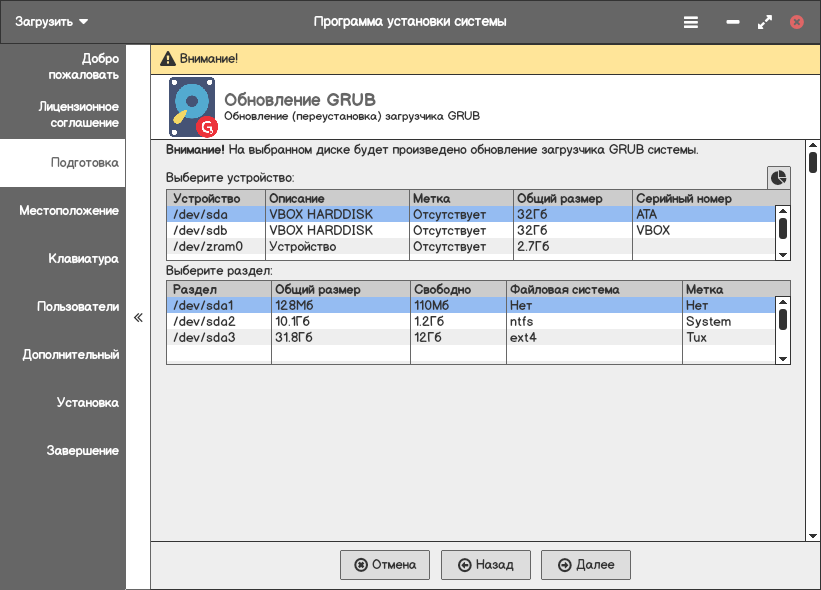
Task: Toggle fullscreen with the expand arrows icon
Action: [x=765, y=21]
